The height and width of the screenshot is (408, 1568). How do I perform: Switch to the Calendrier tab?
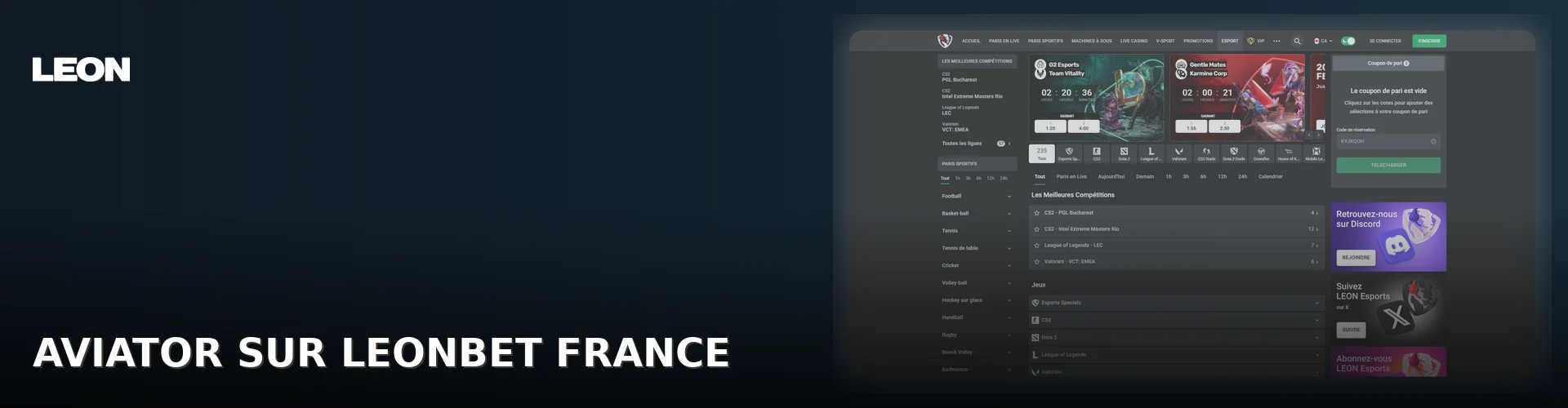pos(1271,177)
